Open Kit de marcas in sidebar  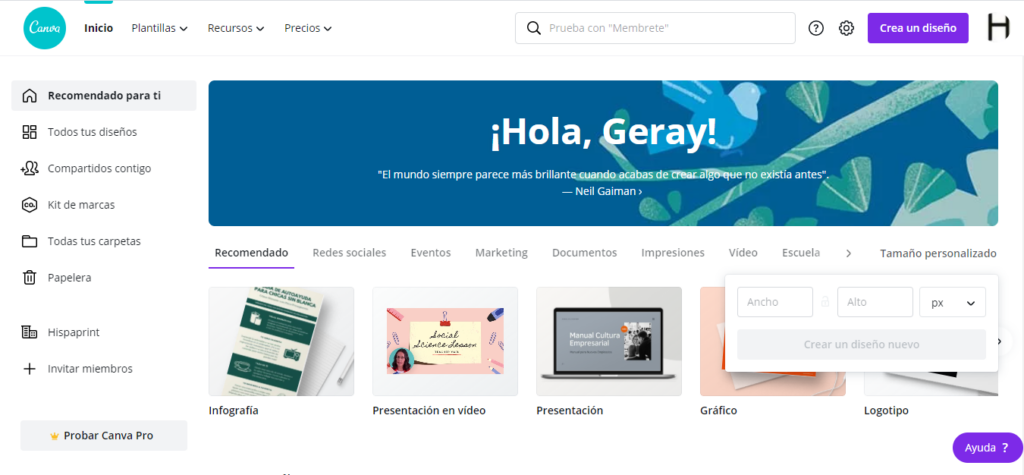103,205
